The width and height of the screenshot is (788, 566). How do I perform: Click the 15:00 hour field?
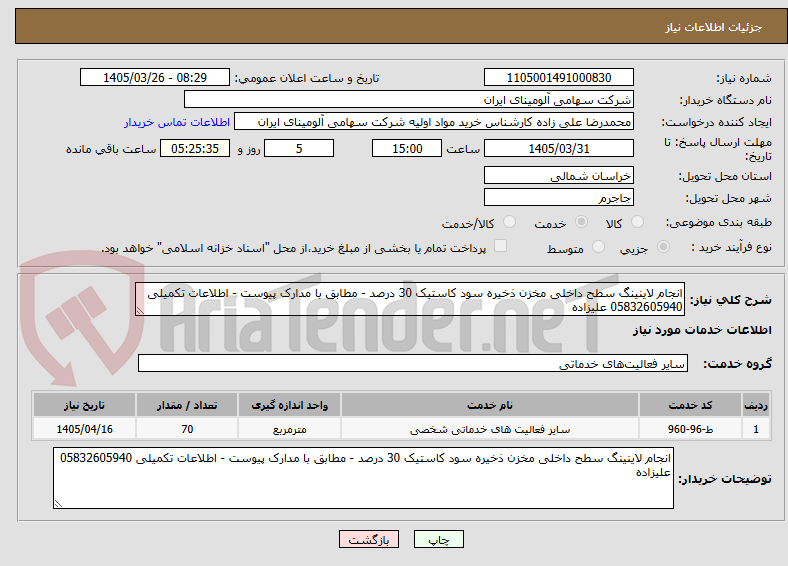point(407,148)
